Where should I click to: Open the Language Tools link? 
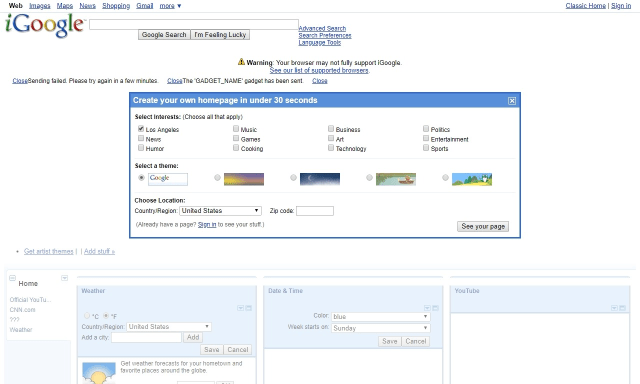coord(320,42)
